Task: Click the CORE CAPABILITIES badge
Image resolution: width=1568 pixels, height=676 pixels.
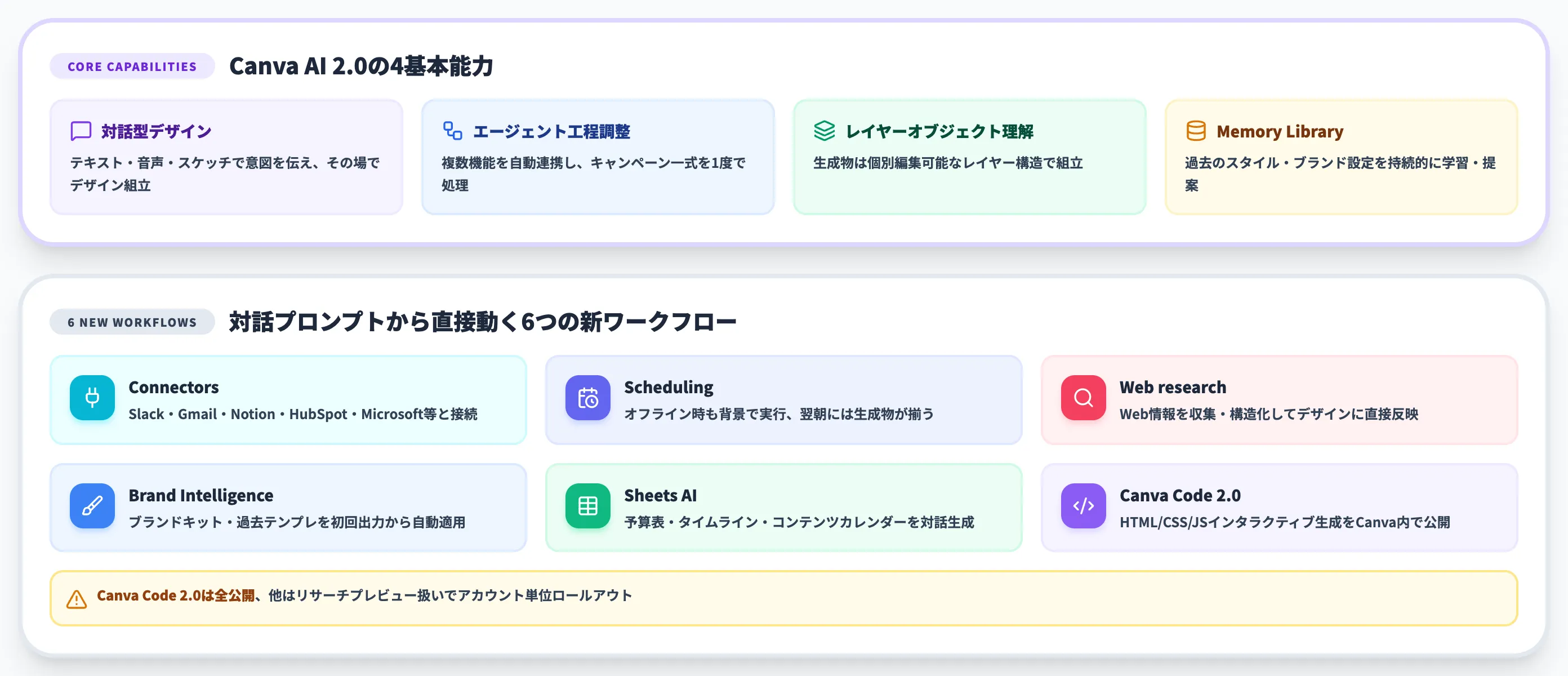Action: [132, 66]
